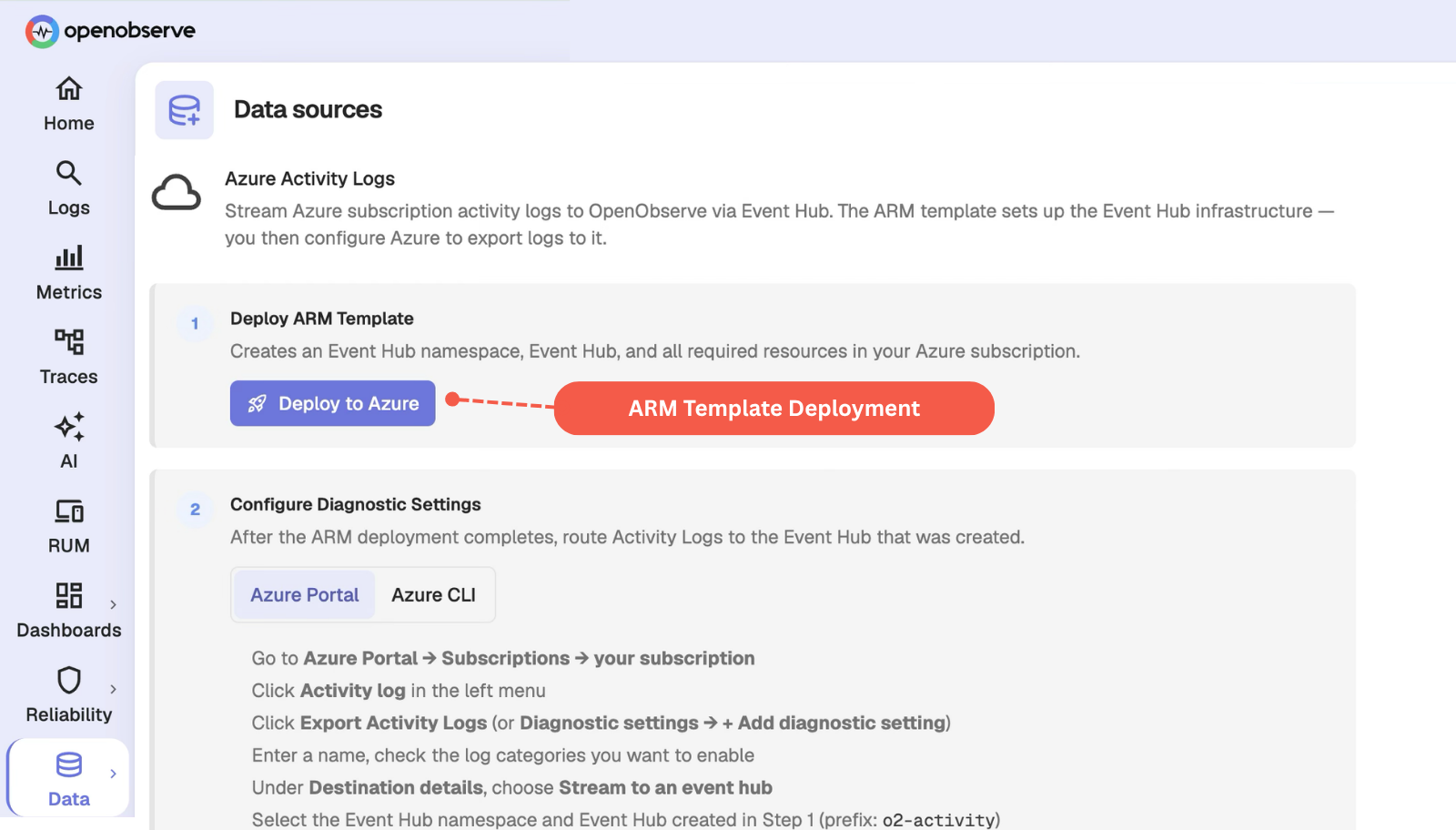Click the Data sources heading
This screenshot has height=830, width=1456.
(x=308, y=109)
